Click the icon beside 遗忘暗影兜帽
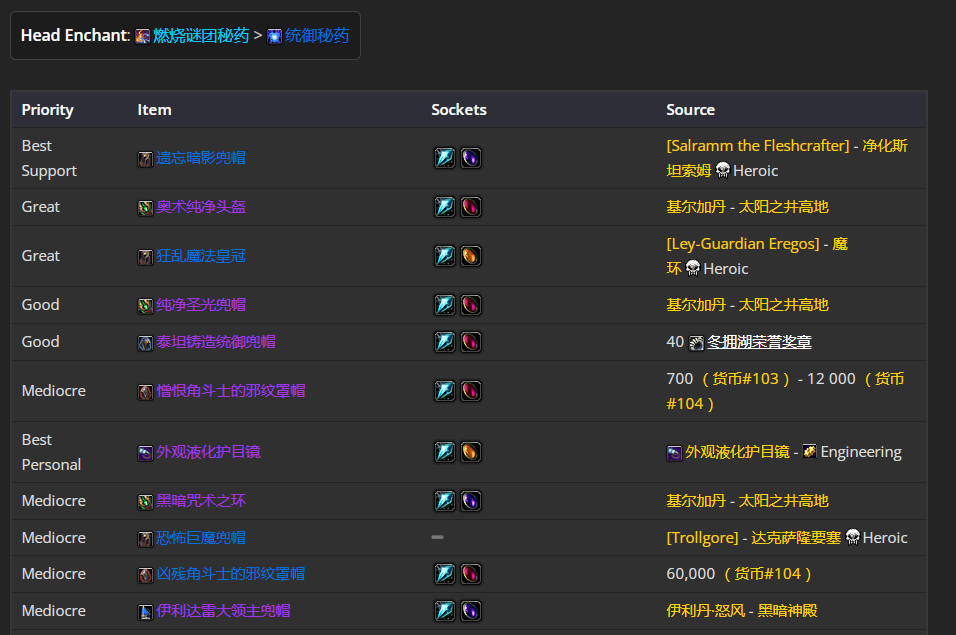The height and width of the screenshot is (635, 956). point(145,160)
